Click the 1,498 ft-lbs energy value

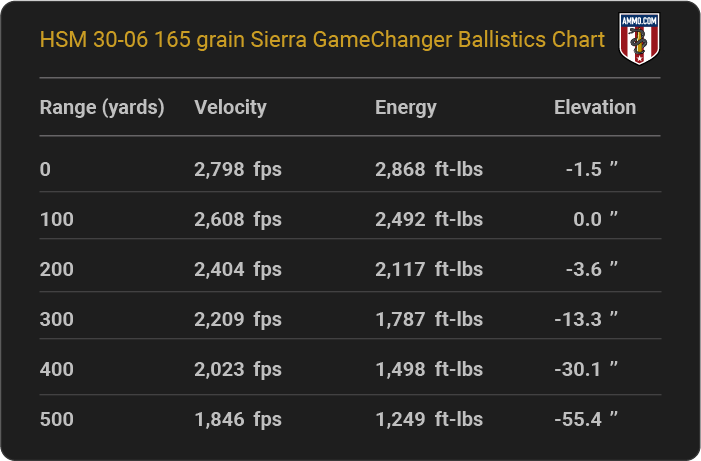pos(429,369)
